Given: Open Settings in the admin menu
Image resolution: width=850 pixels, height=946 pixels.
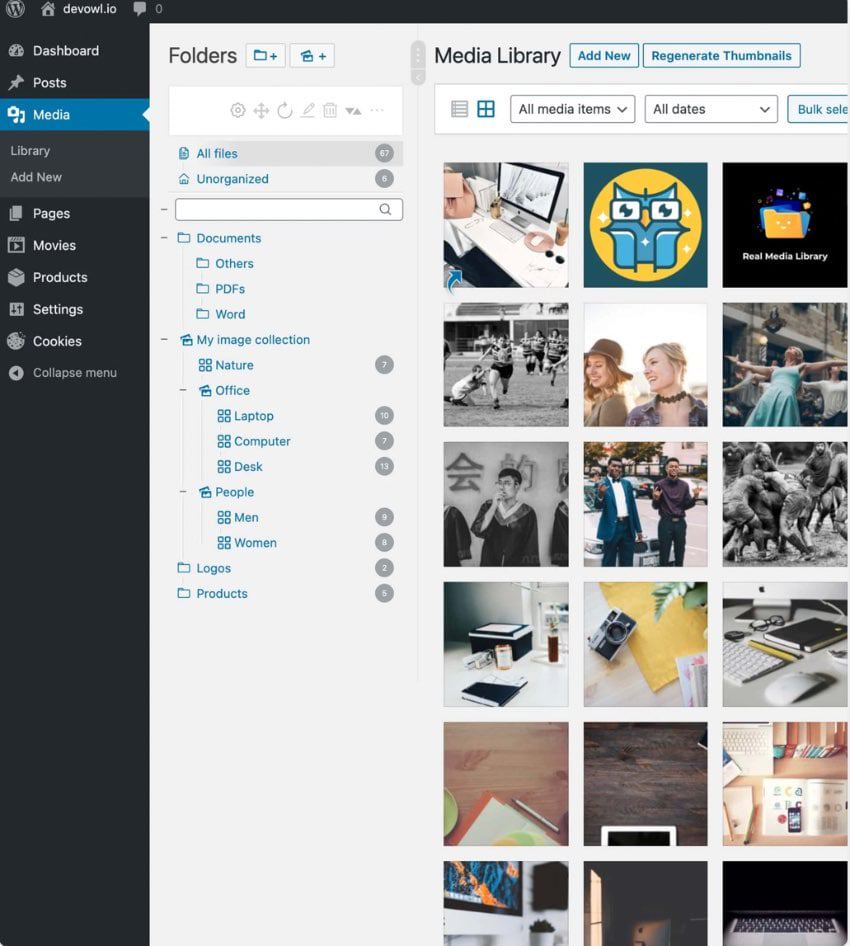Looking at the screenshot, I should [74, 310].
